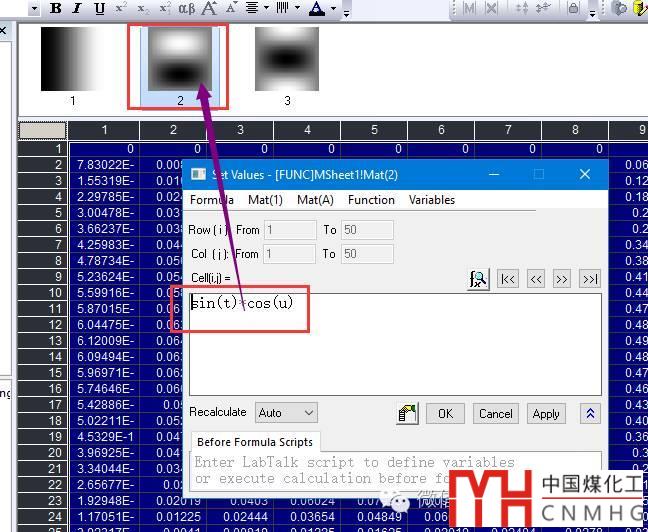This screenshot has width=648, height=532.
Task: Select the Before Formula Scripts tab
Action: (255, 442)
